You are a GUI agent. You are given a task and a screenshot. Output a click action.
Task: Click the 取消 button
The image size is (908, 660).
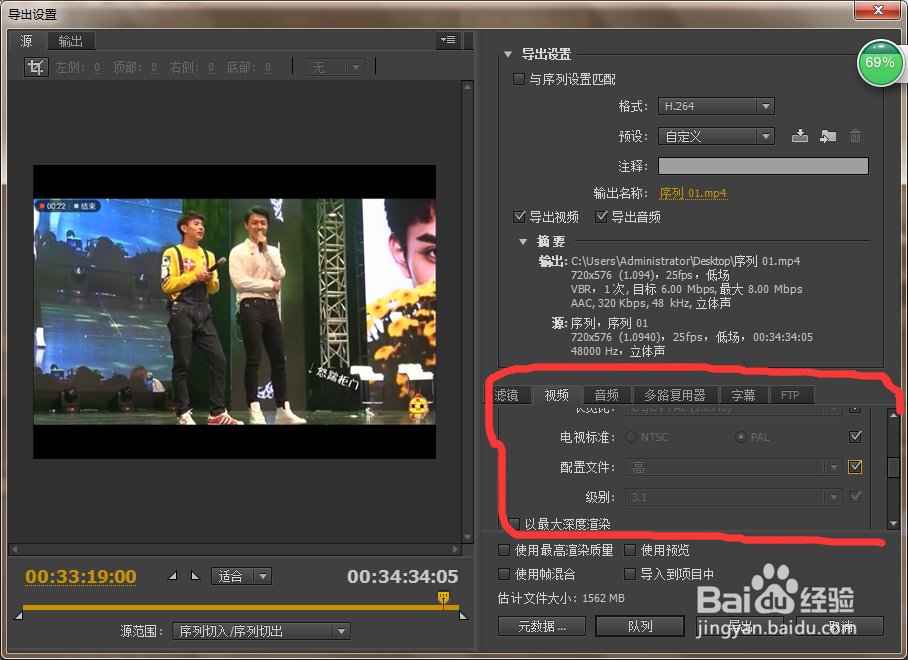click(843, 625)
